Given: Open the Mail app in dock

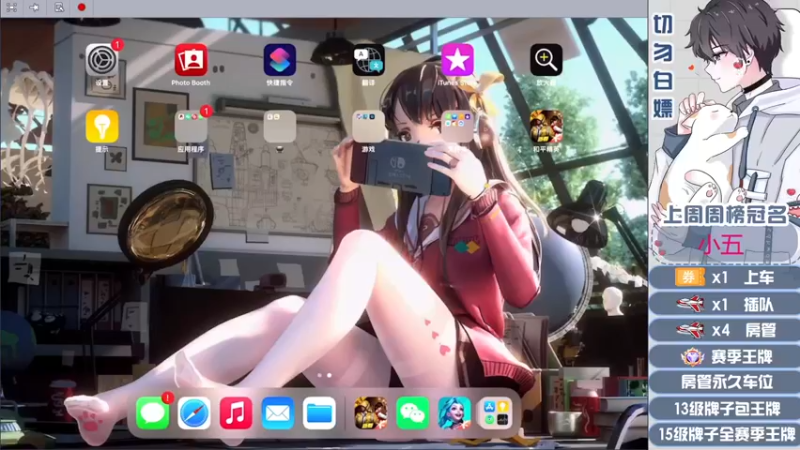Looking at the screenshot, I should 278,413.
